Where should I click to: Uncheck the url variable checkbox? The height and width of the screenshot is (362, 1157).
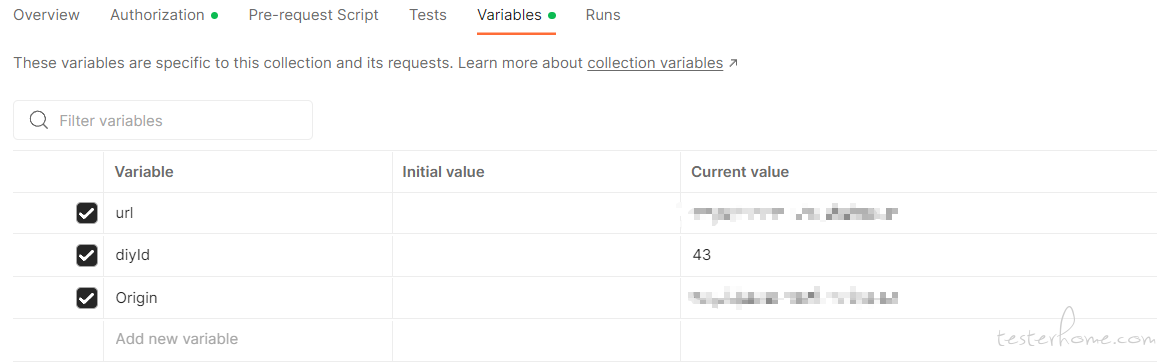coord(87,214)
